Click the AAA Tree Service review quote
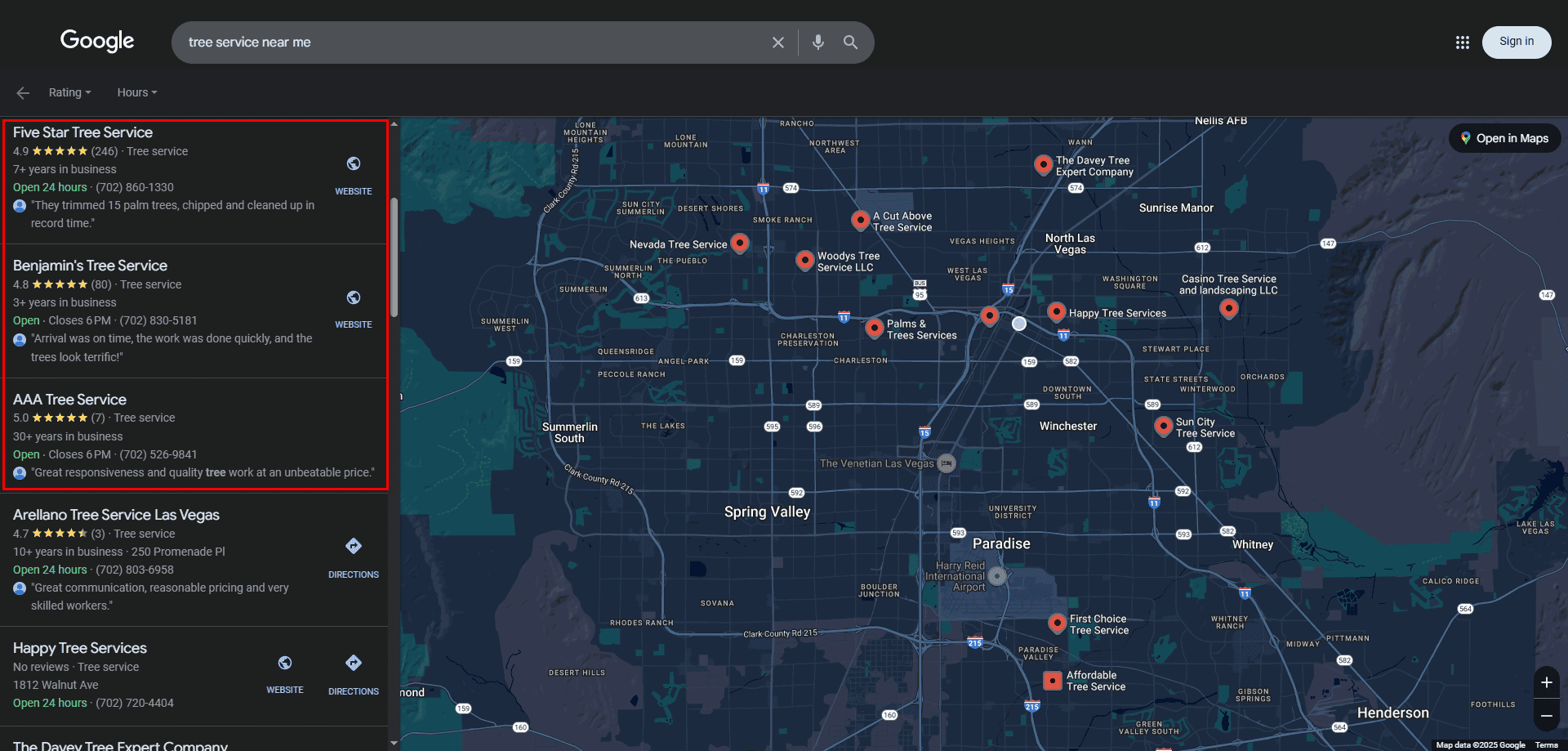1568x751 pixels. pyautogui.click(x=203, y=472)
